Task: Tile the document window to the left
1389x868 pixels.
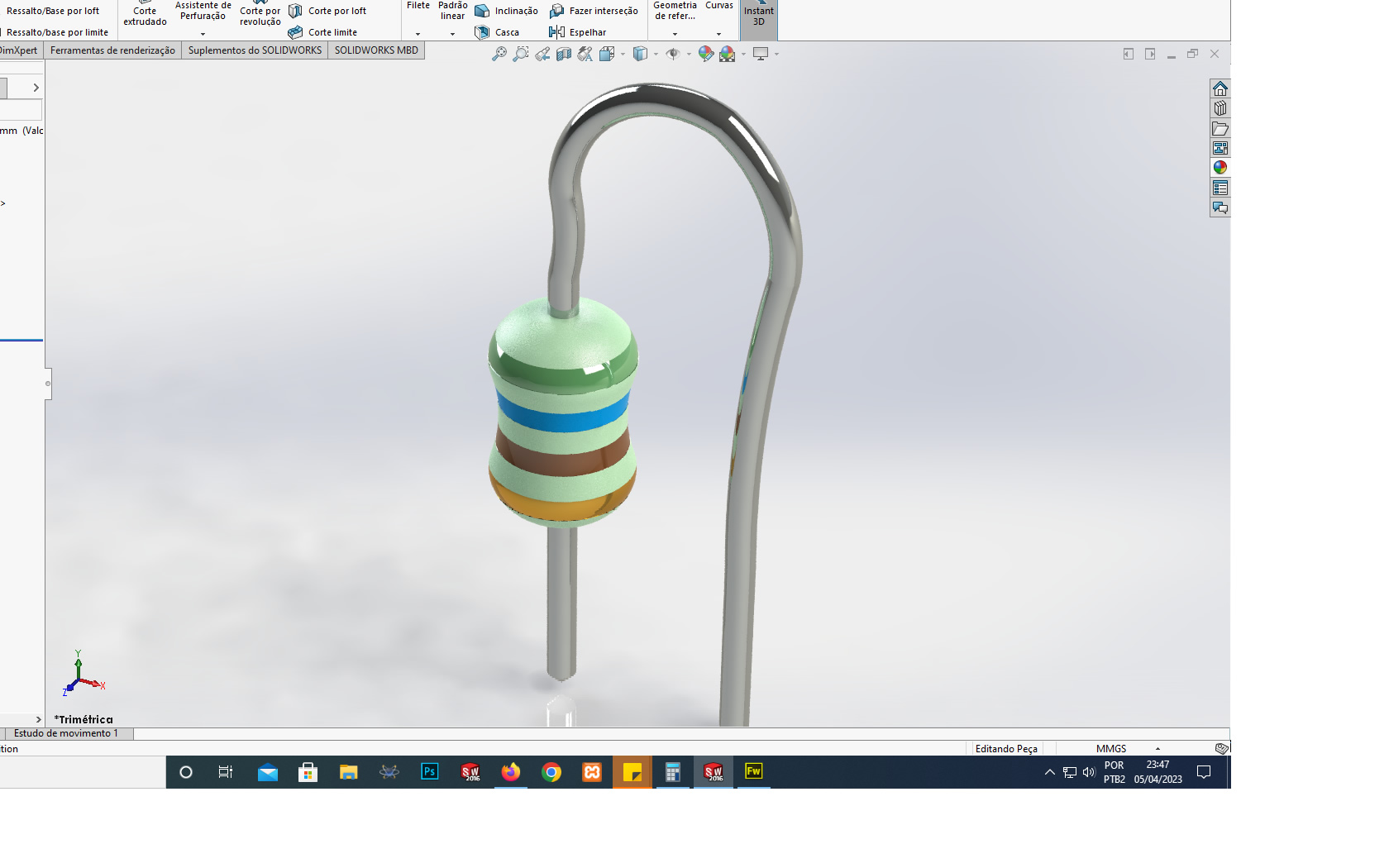Action: 1129,54
